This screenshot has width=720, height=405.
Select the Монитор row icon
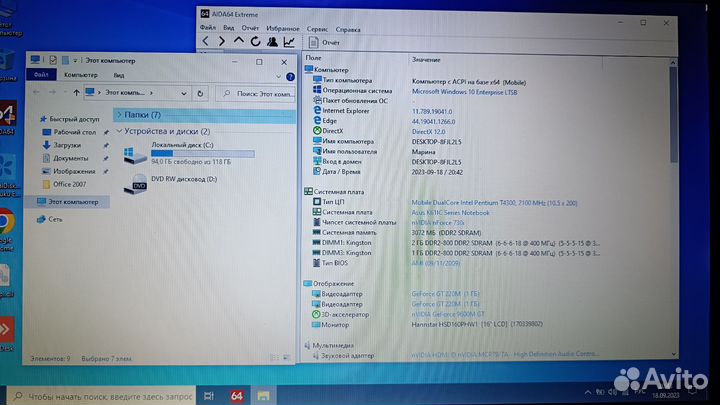pyautogui.click(x=316, y=325)
